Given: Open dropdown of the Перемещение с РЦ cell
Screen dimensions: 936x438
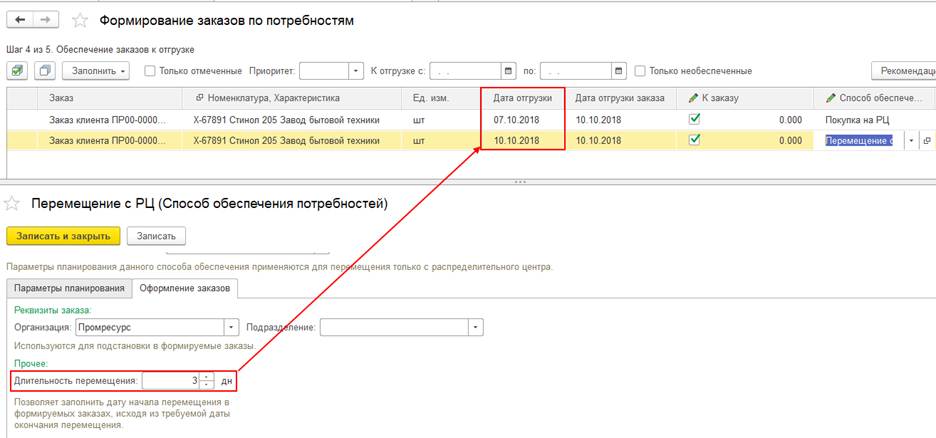Looking at the screenshot, I should point(912,141).
